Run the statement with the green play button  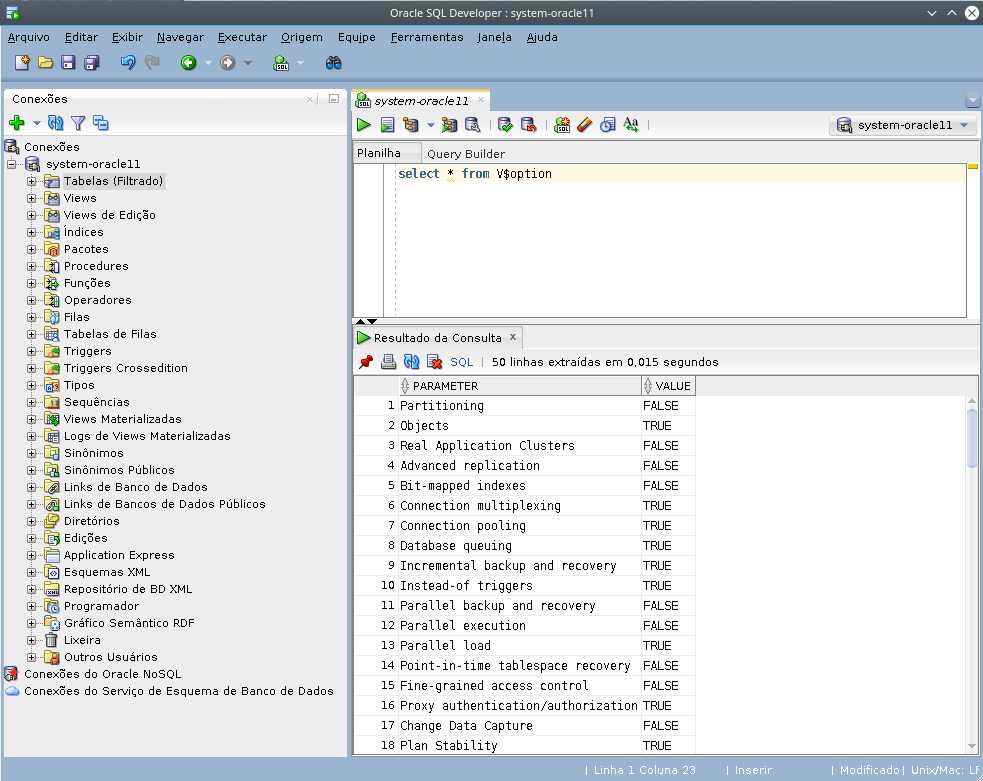click(x=364, y=125)
